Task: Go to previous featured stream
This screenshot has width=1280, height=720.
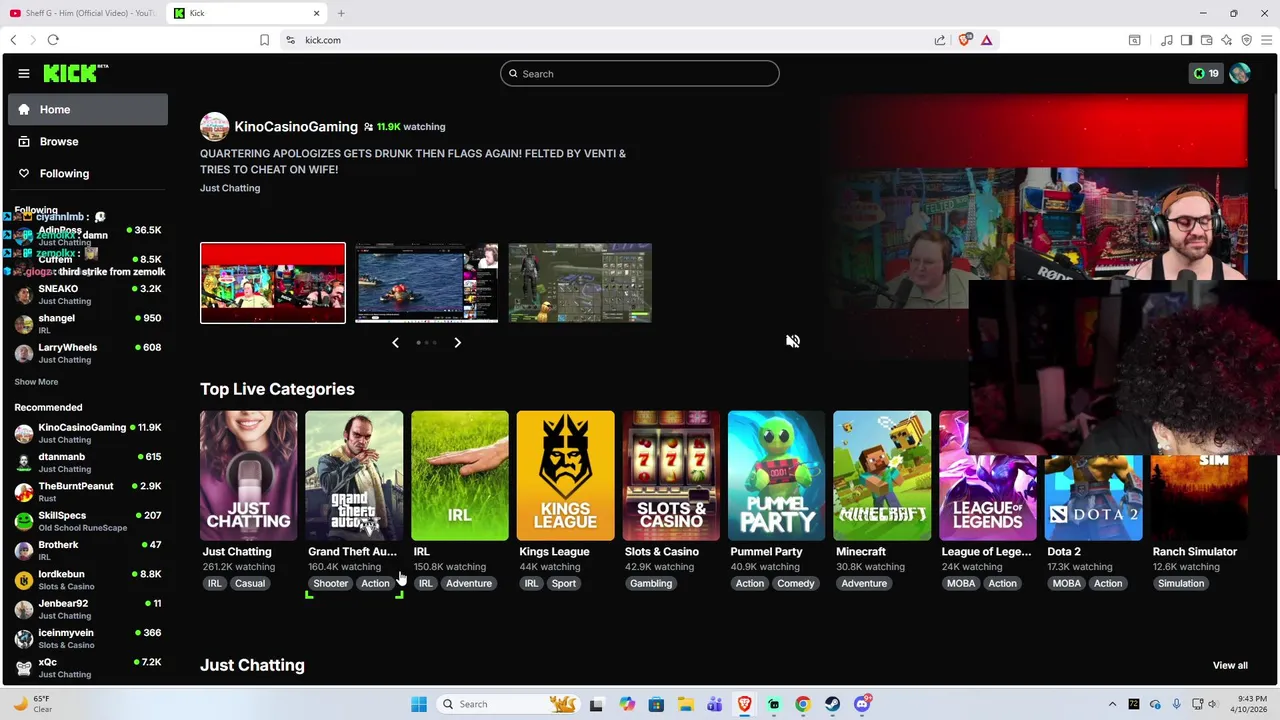Action: click(395, 342)
